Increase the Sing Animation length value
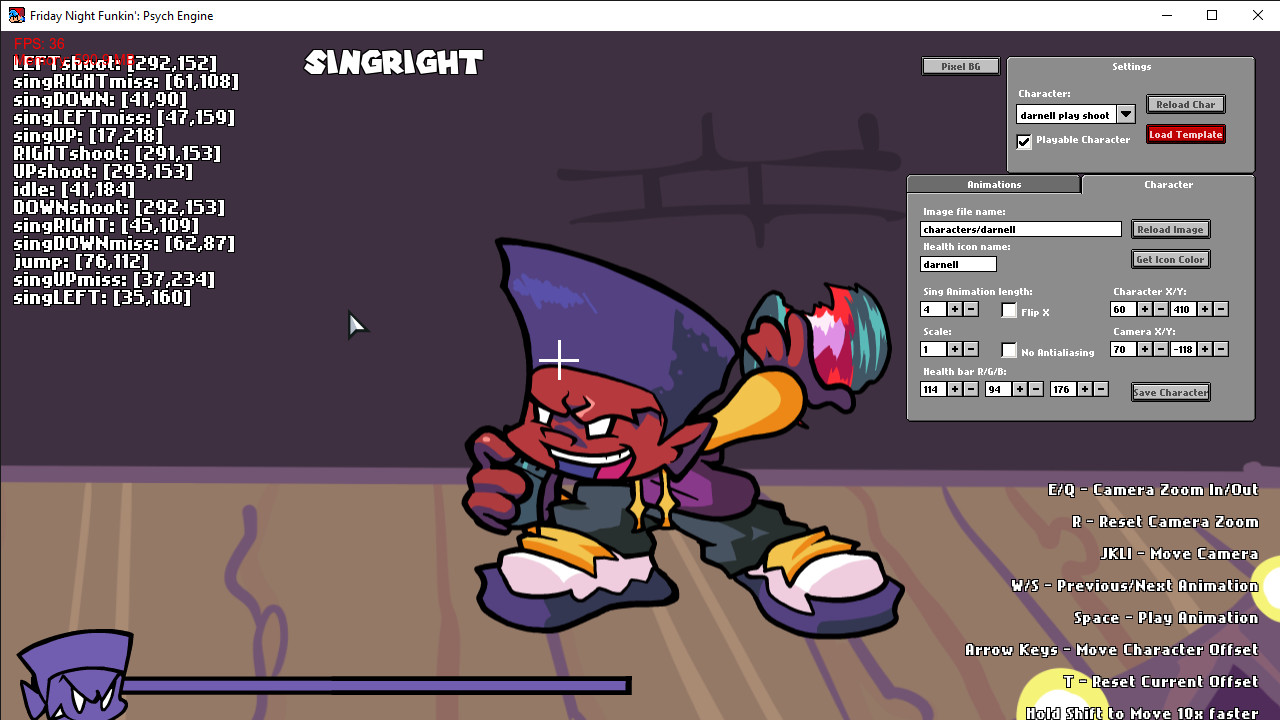Image resolution: width=1280 pixels, height=720 pixels. [954, 309]
